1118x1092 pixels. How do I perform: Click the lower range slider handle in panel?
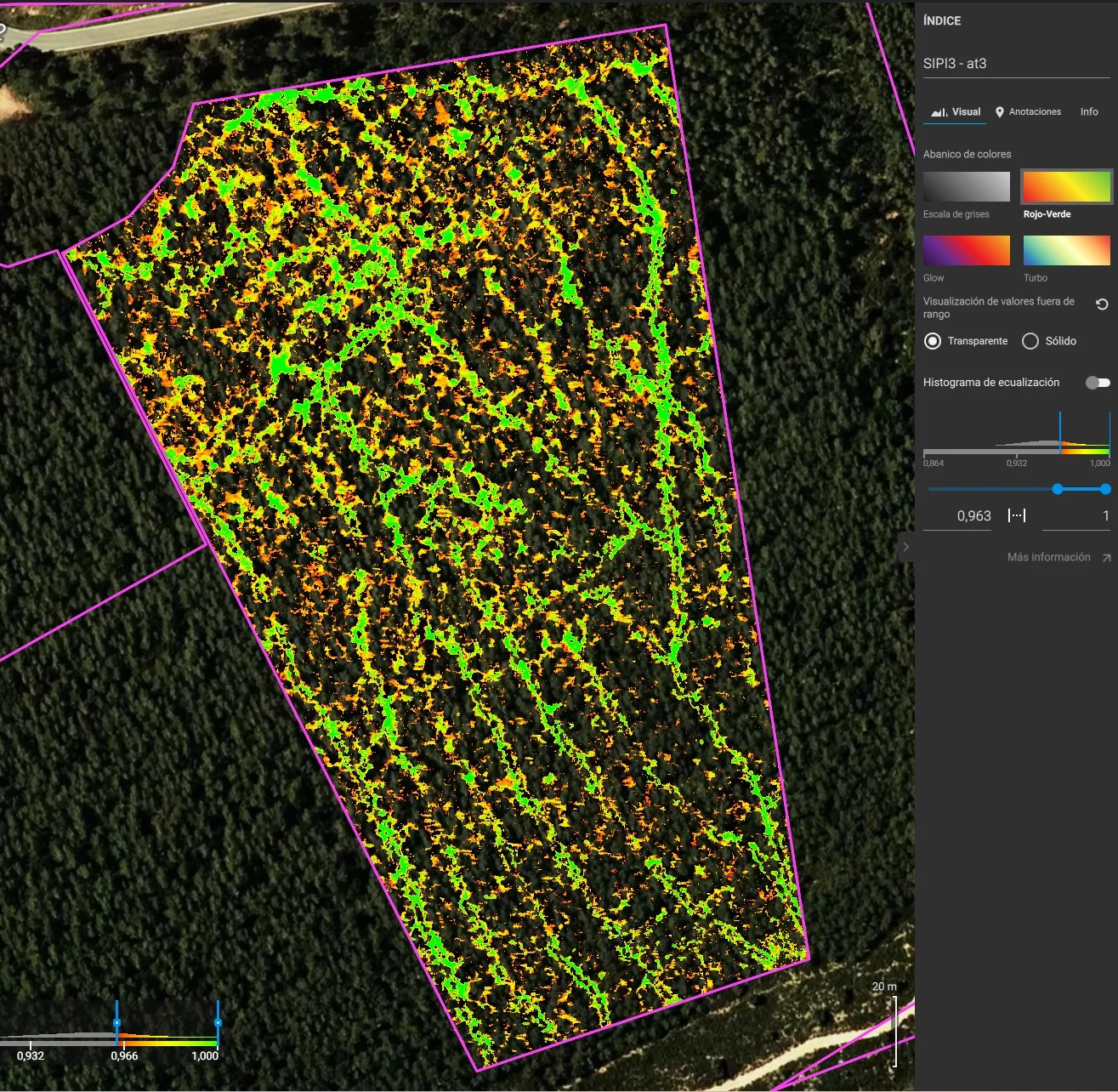click(1058, 489)
